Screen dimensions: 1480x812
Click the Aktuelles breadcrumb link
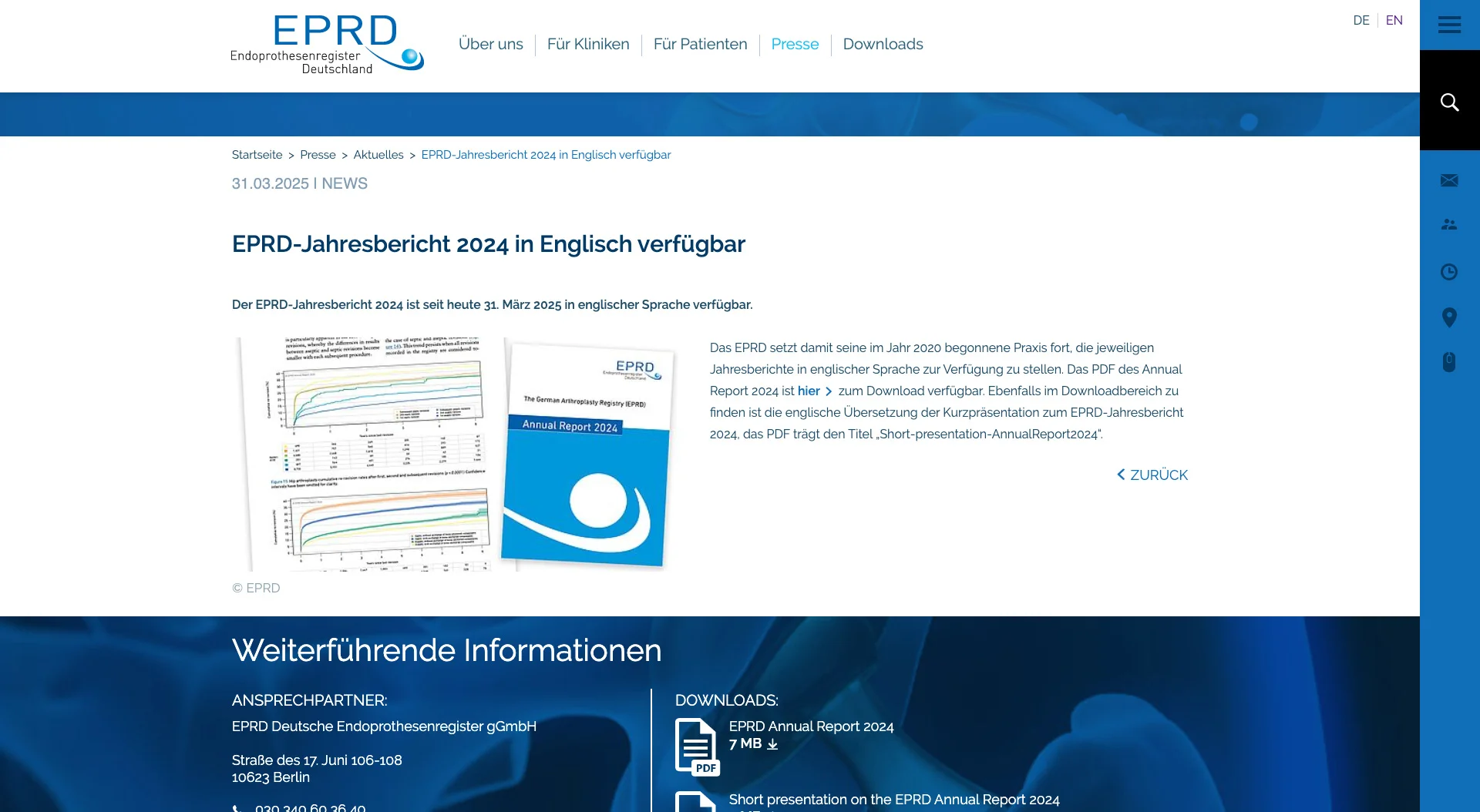click(x=378, y=155)
